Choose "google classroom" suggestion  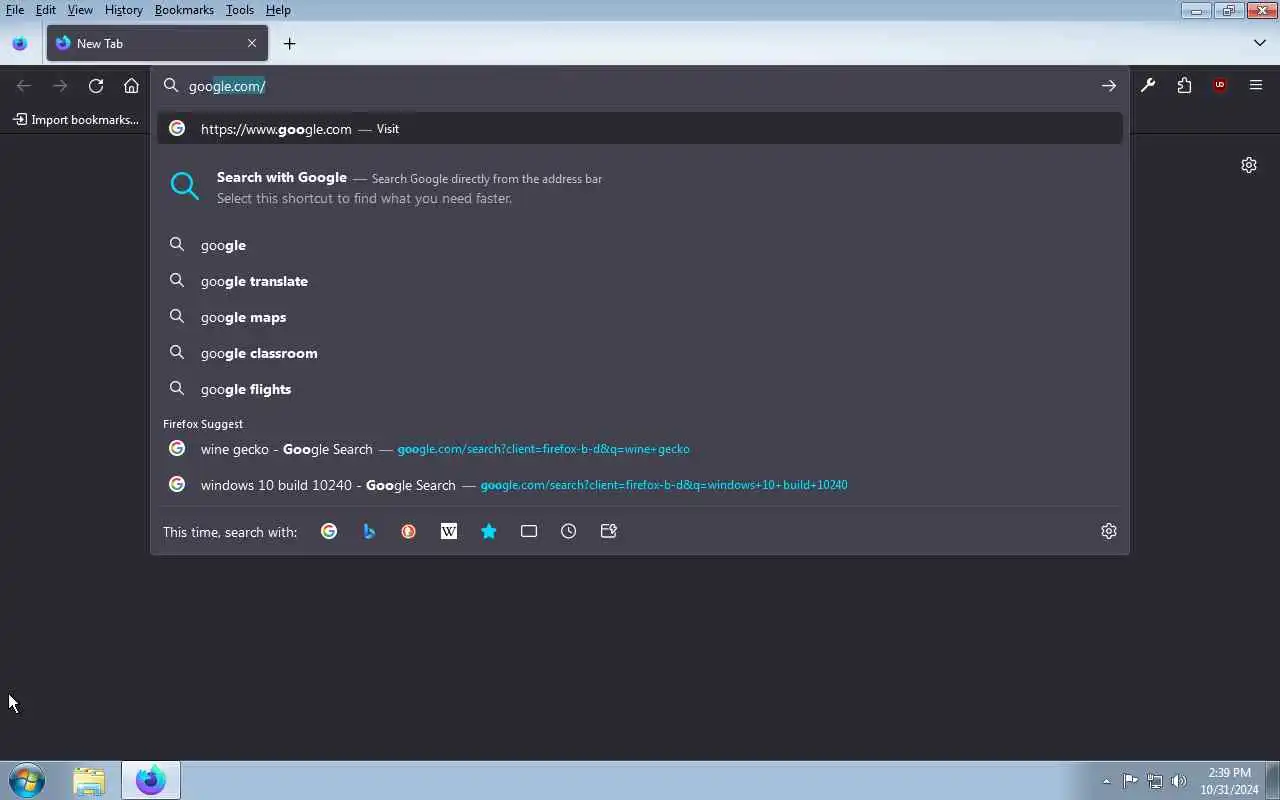[x=640, y=353]
